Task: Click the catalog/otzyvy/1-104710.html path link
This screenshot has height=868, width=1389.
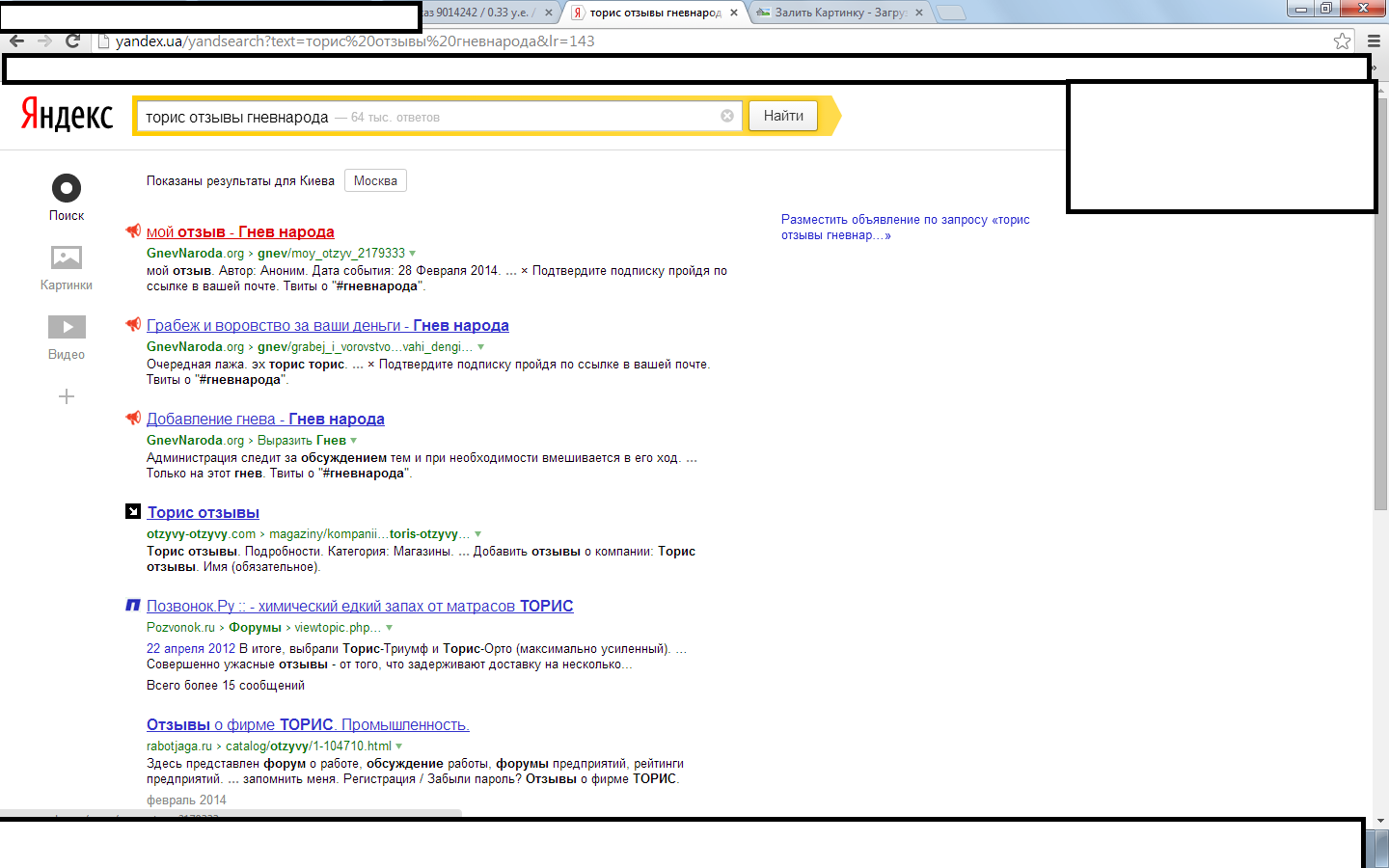Action: [x=309, y=746]
